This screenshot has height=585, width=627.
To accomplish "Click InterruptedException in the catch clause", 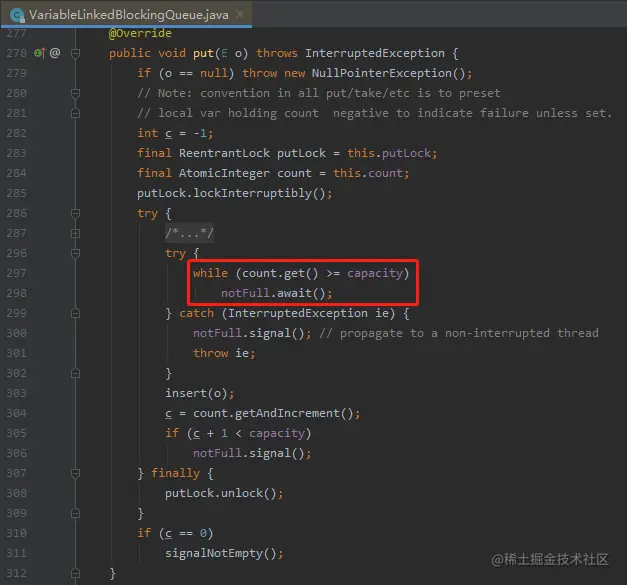I will (298, 313).
